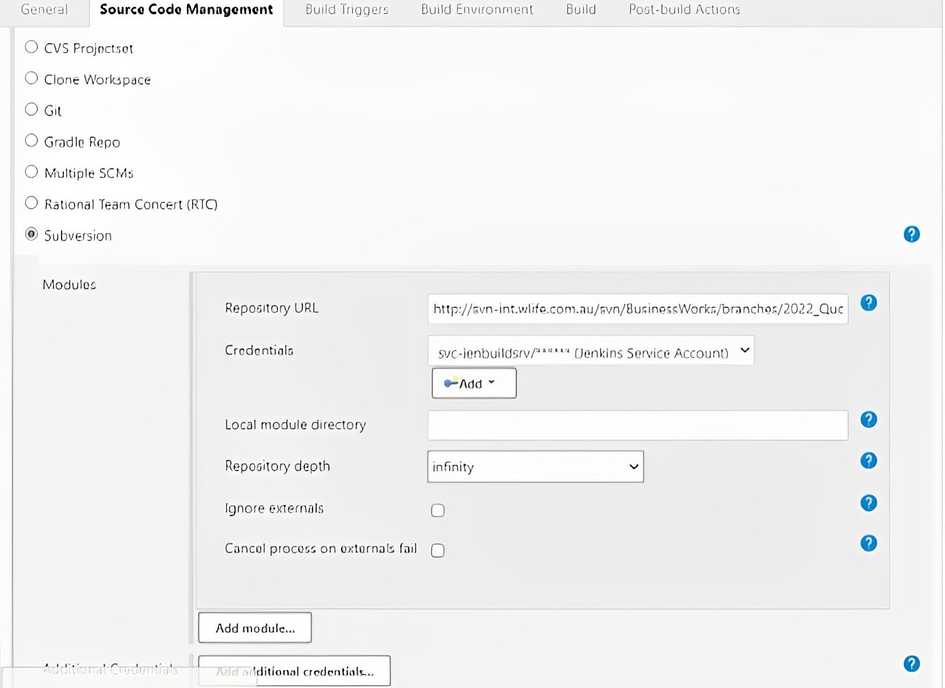View help for Ignore externals
Image resolution: width=945 pixels, height=688 pixels.
(868, 503)
